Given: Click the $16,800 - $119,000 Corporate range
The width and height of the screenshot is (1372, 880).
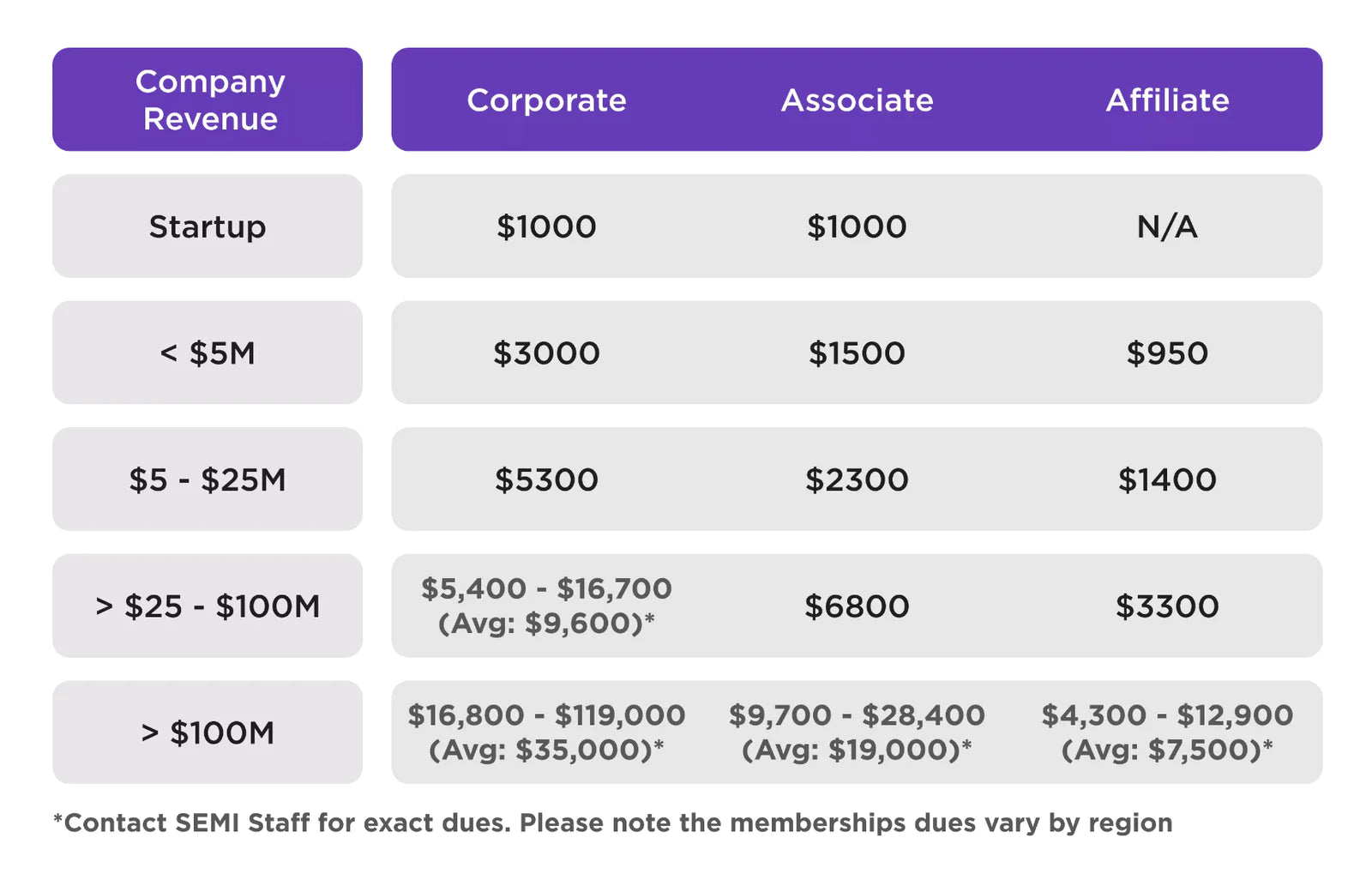Looking at the screenshot, I should (546, 715).
